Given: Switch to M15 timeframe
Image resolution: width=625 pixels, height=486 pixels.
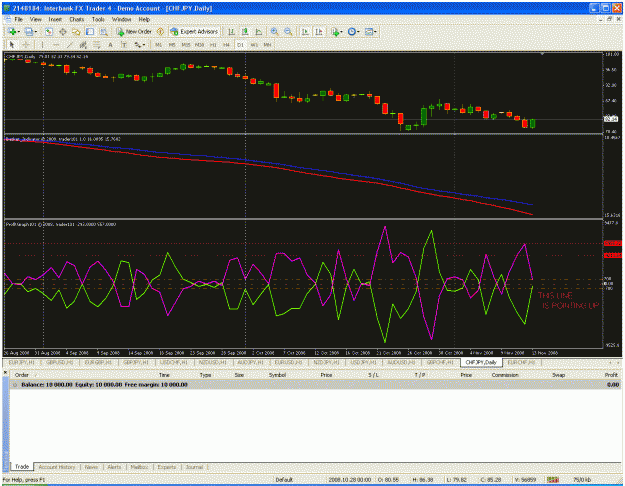Looking at the screenshot, I should (186, 45).
